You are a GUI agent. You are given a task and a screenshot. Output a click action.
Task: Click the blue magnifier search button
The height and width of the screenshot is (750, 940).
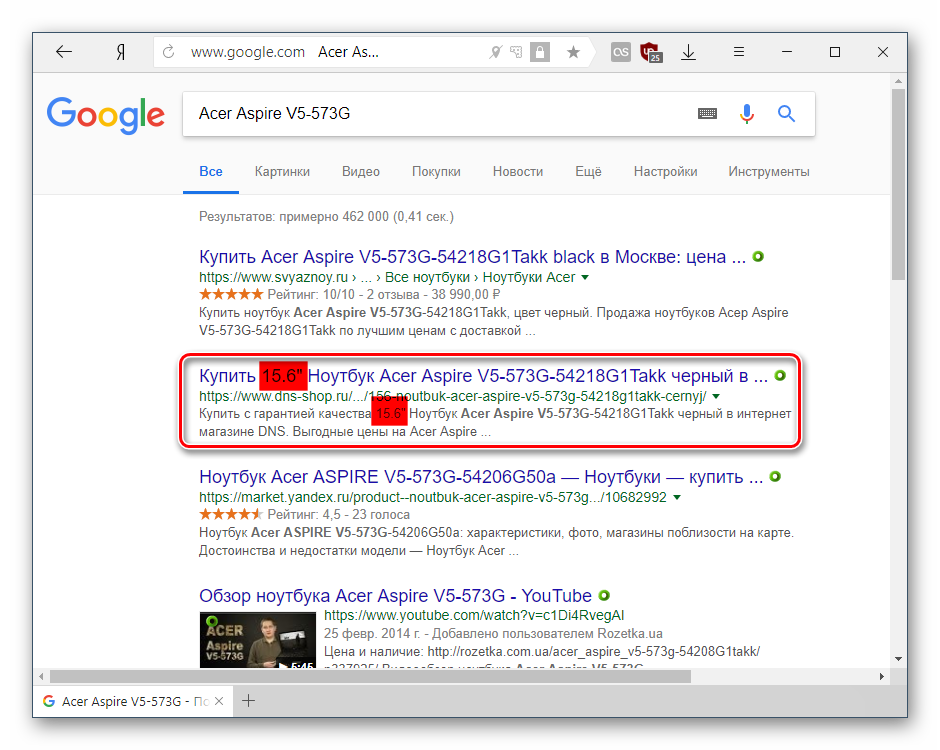[787, 114]
